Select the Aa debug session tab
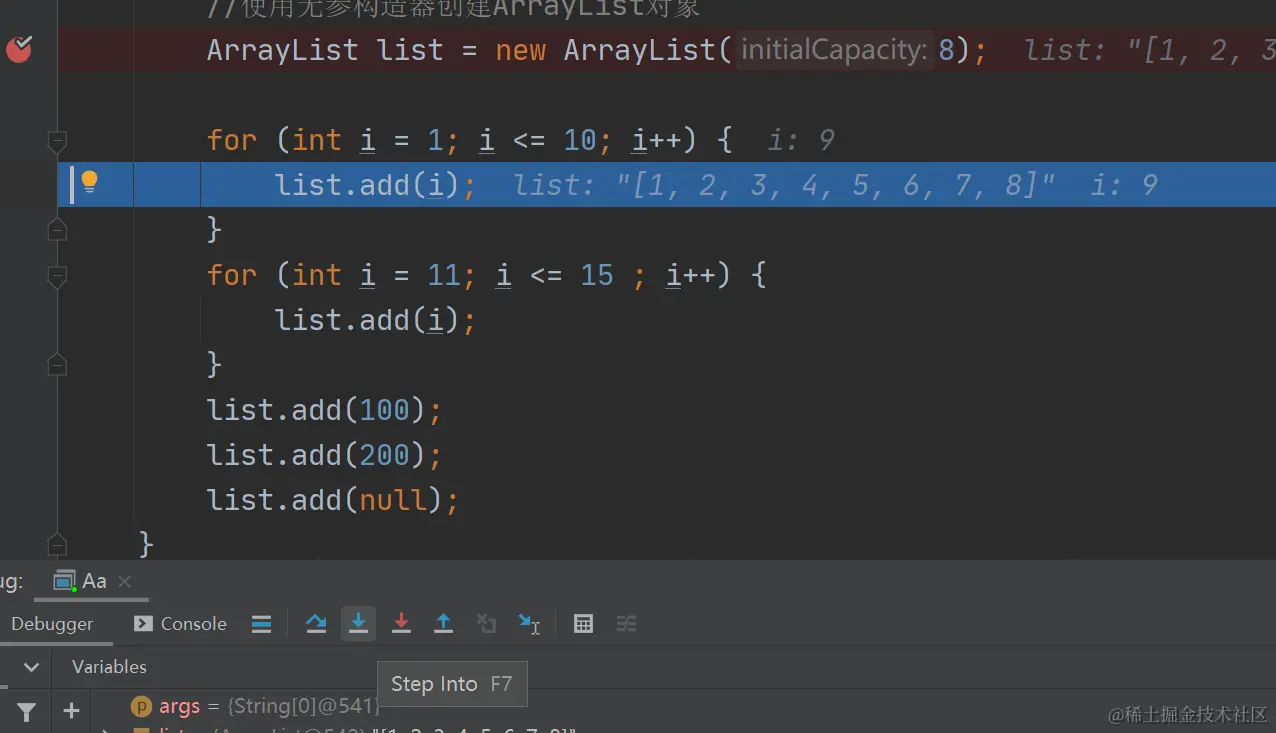Image resolution: width=1276 pixels, height=733 pixels. coord(93,581)
